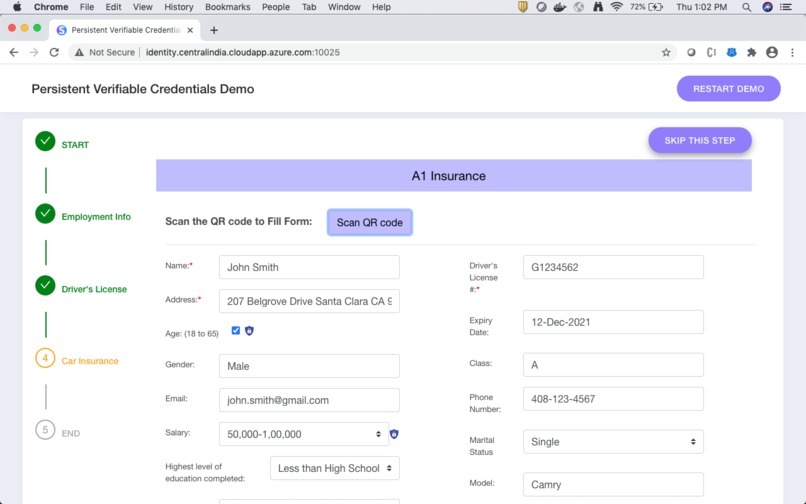Open Chrome extensions puzzle icon
The image size is (806, 504).
752,52
